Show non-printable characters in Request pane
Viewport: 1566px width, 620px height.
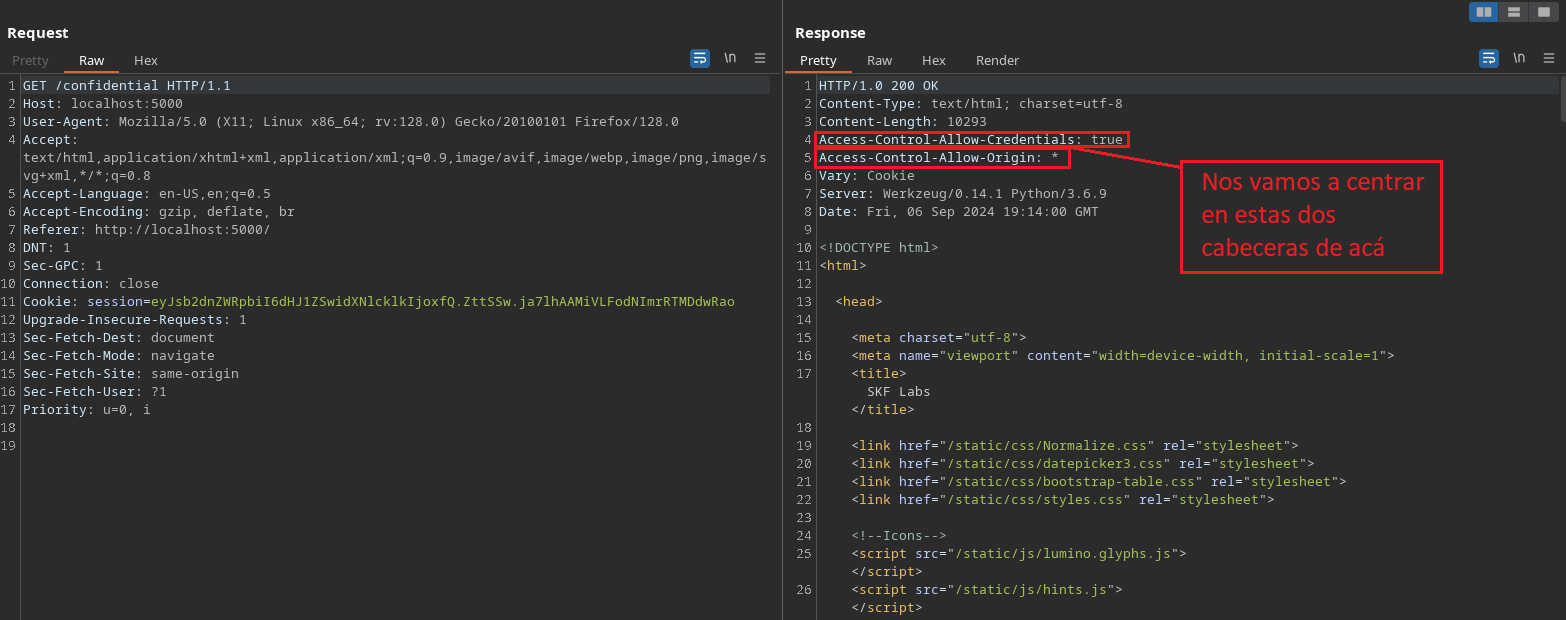point(730,58)
